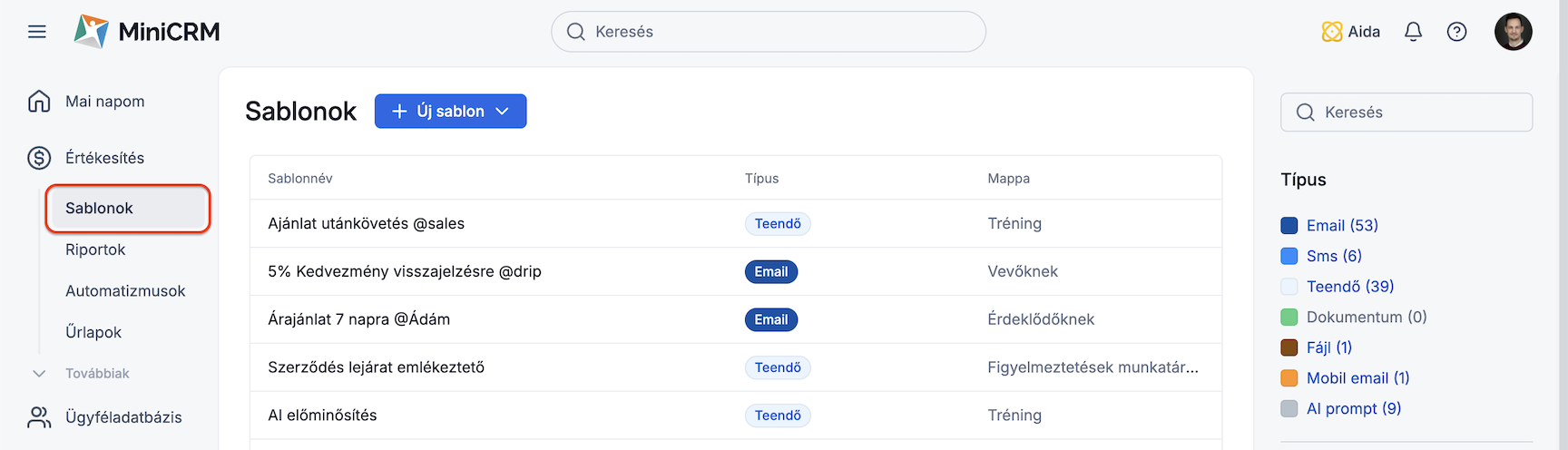Filter by Email type swatch
The width and height of the screenshot is (1568, 450).
1289,225
